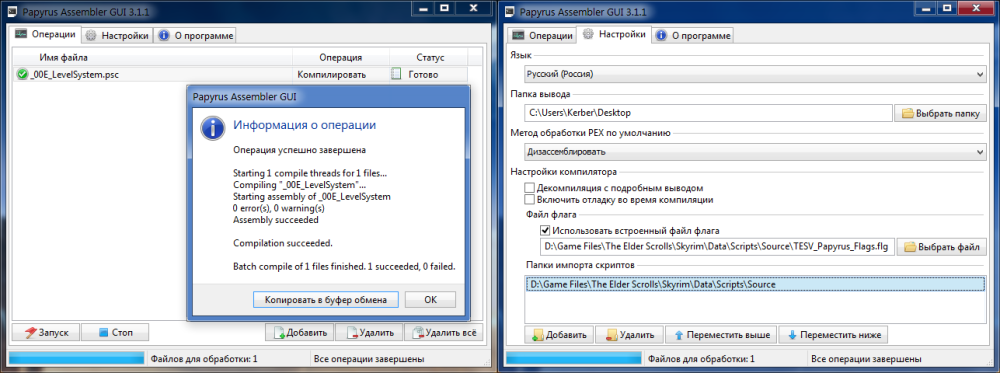
Task: Enable Включить отладку во время компиляции
Action: tap(529, 200)
